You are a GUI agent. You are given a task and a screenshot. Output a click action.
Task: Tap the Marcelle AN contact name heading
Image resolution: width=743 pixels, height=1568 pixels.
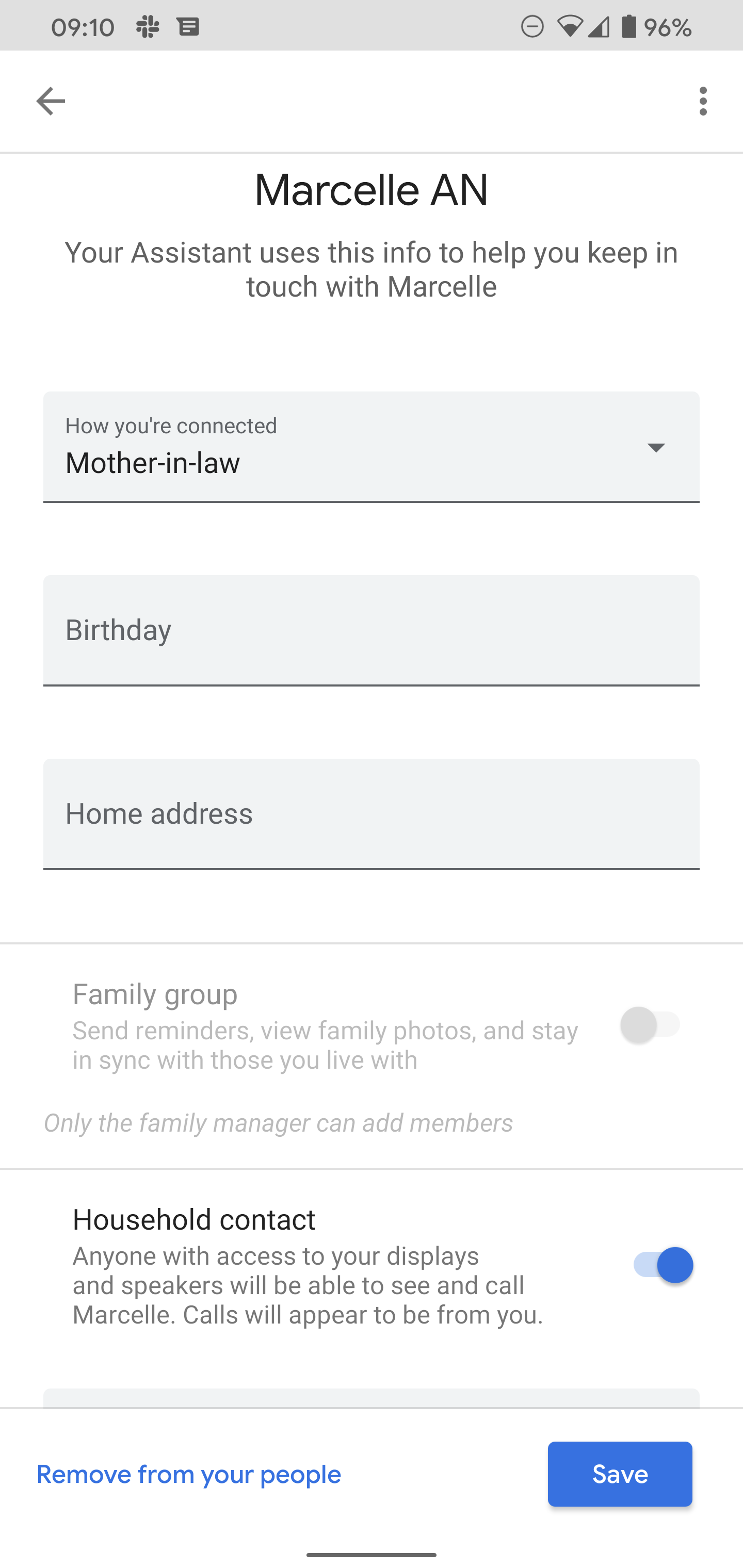(x=372, y=190)
